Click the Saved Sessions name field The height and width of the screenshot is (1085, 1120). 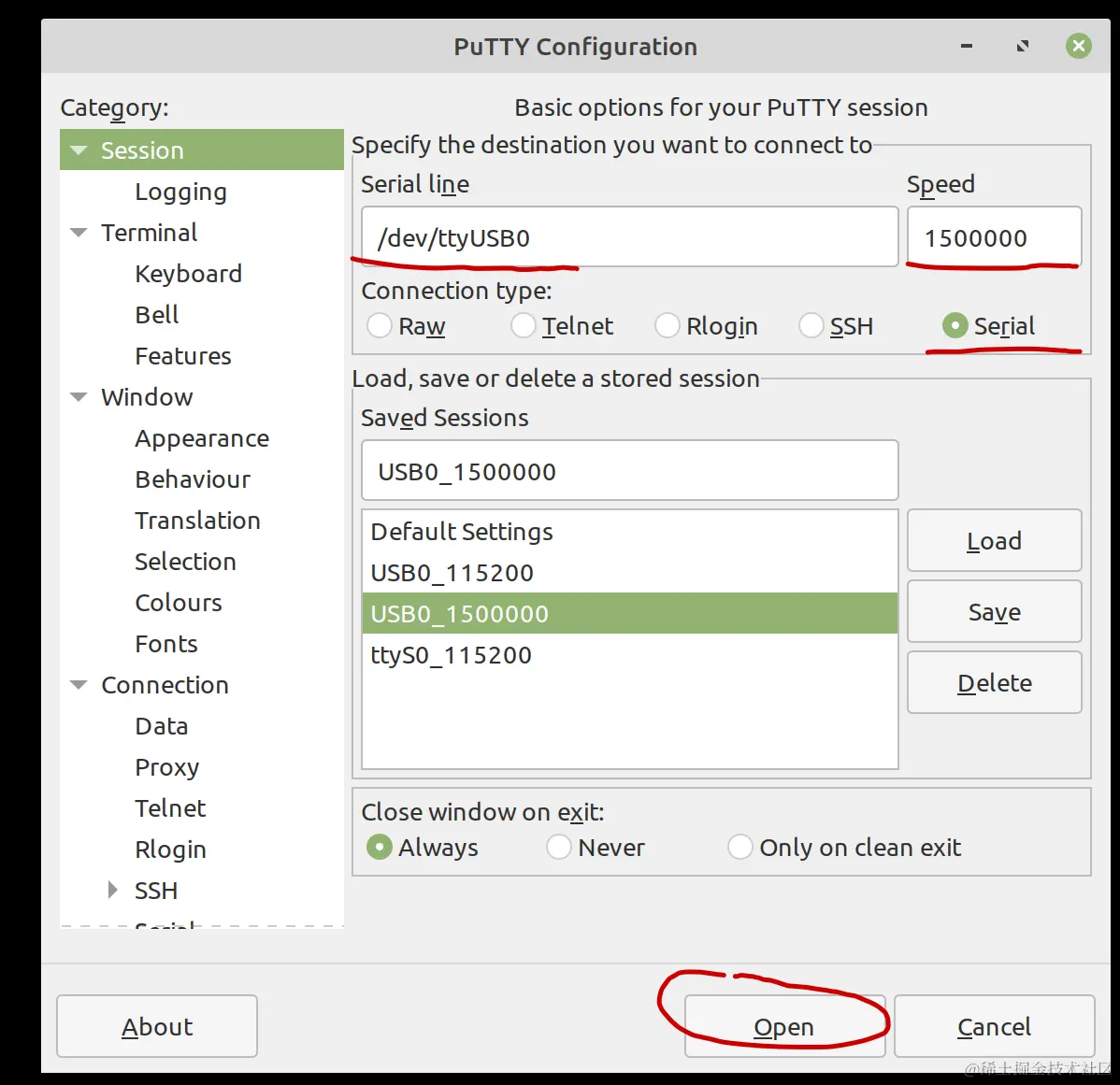pyautogui.click(x=630, y=470)
